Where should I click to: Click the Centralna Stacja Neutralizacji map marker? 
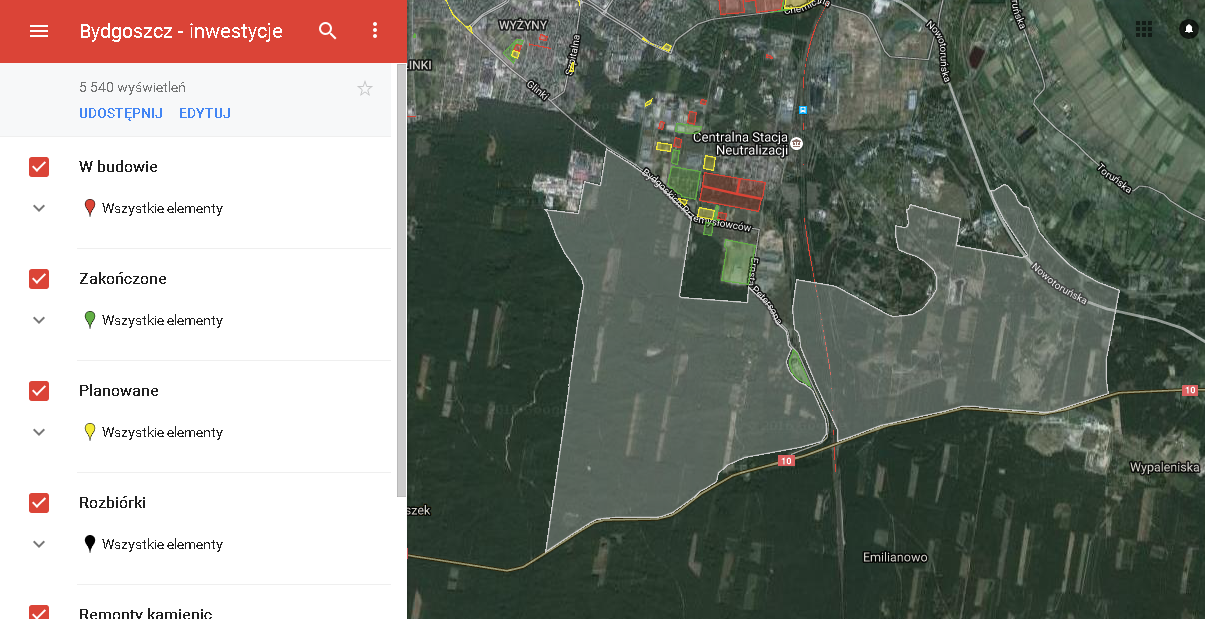(x=796, y=144)
